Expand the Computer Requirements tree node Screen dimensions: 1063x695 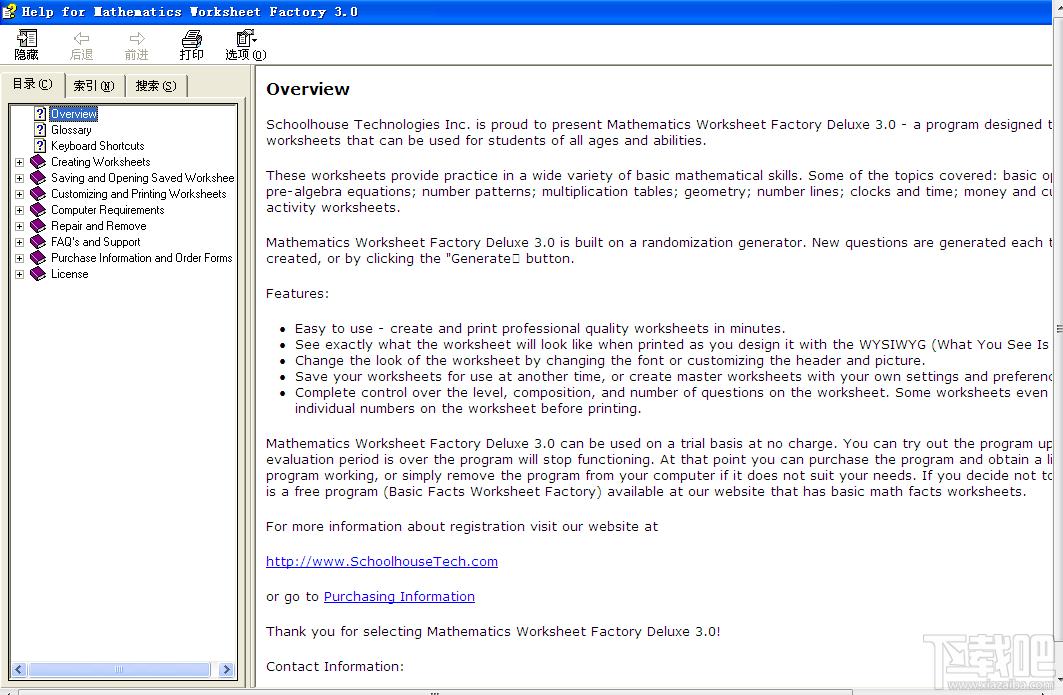tap(19, 210)
